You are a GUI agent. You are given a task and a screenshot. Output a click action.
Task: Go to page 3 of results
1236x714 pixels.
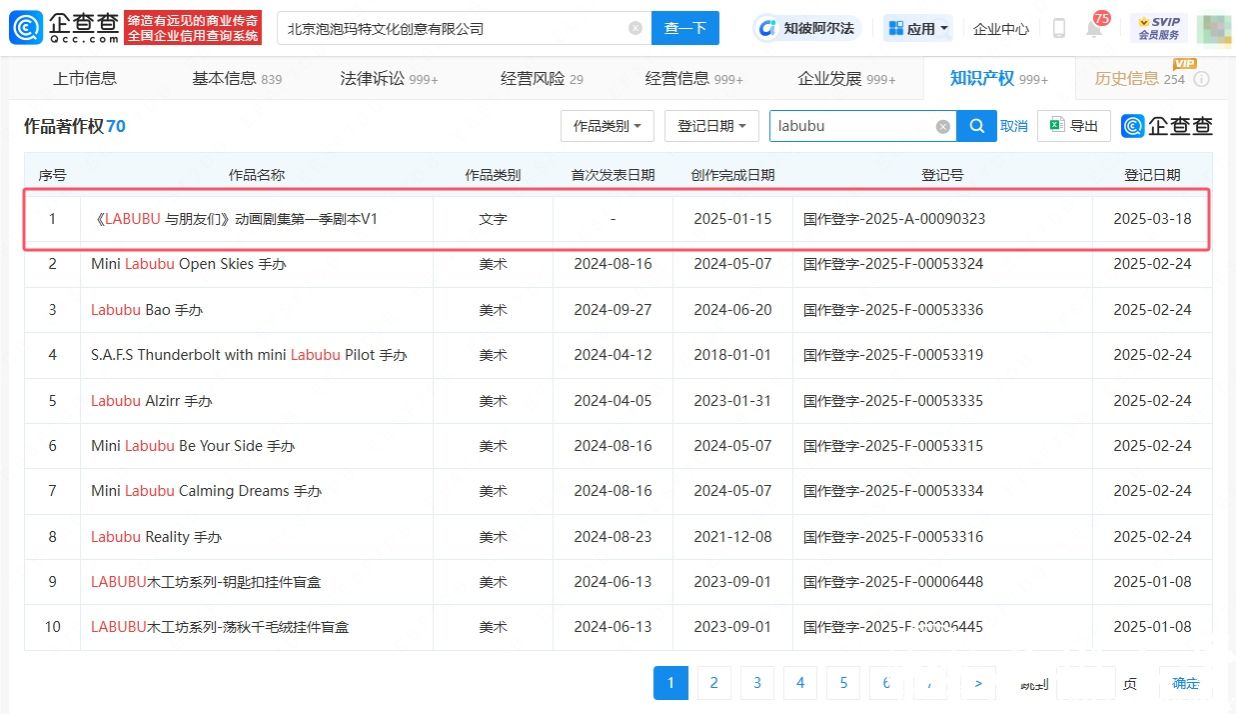[x=757, y=683]
